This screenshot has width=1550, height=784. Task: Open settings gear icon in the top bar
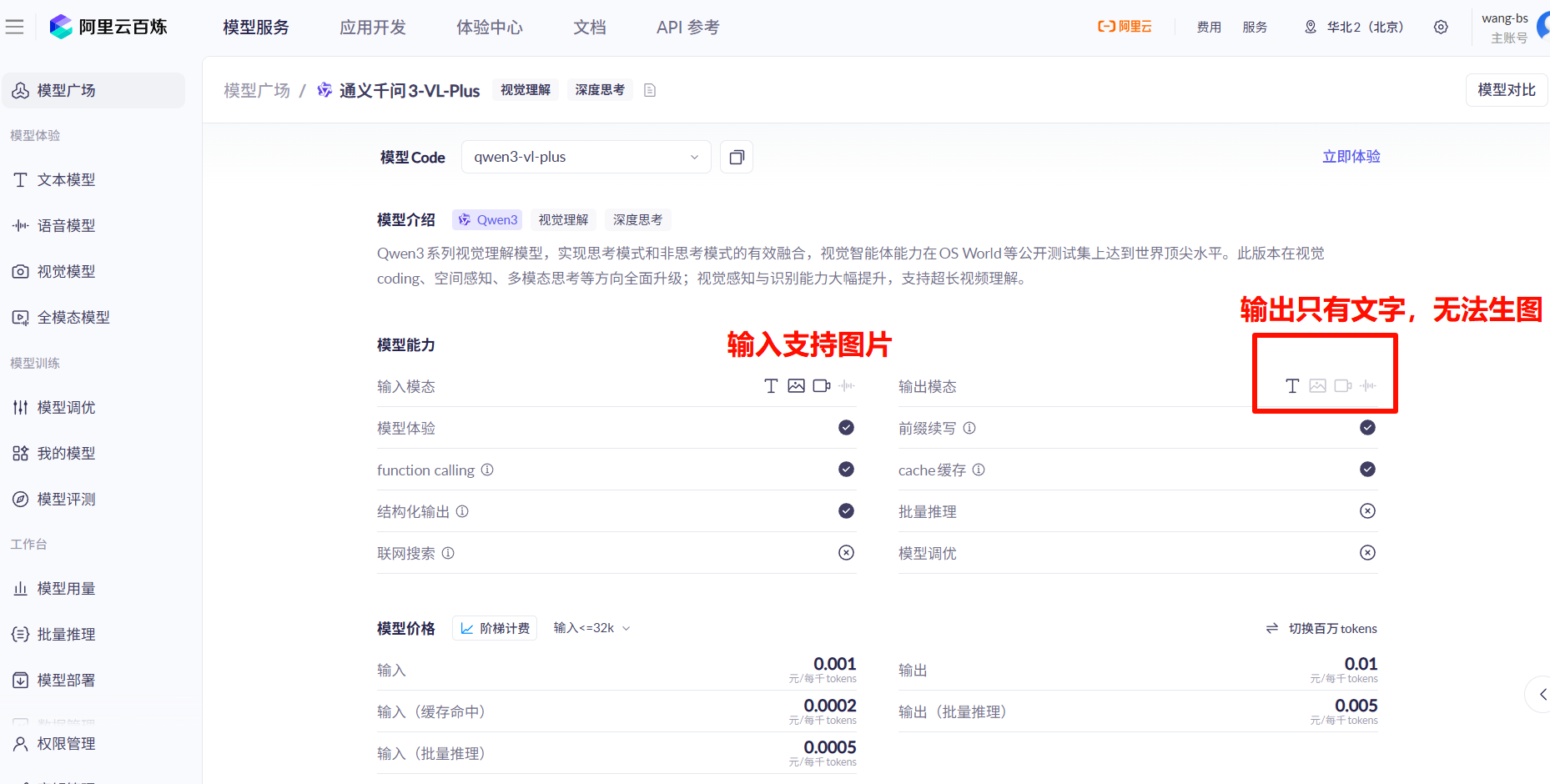tap(1441, 28)
